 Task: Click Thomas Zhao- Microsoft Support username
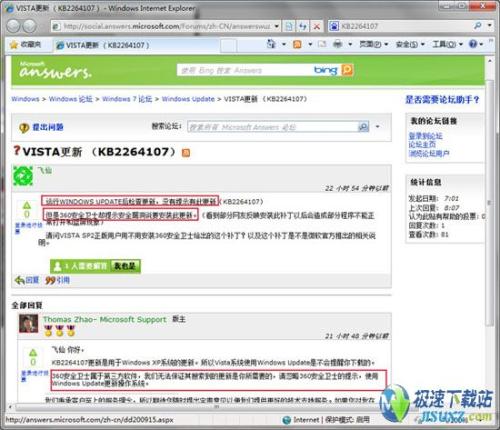pyautogui.click(x=105, y=319)
